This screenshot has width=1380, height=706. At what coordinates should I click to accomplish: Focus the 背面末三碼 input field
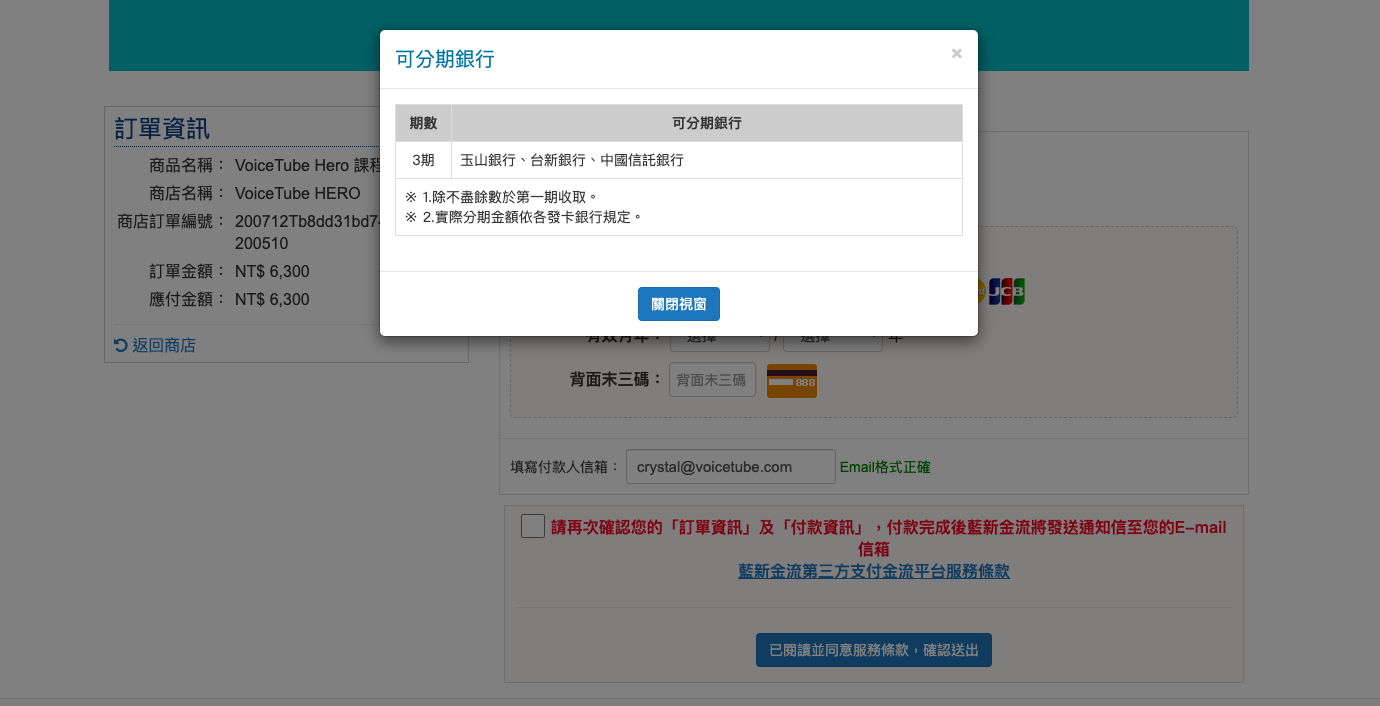pyautogui.click(x=712, y=380)
